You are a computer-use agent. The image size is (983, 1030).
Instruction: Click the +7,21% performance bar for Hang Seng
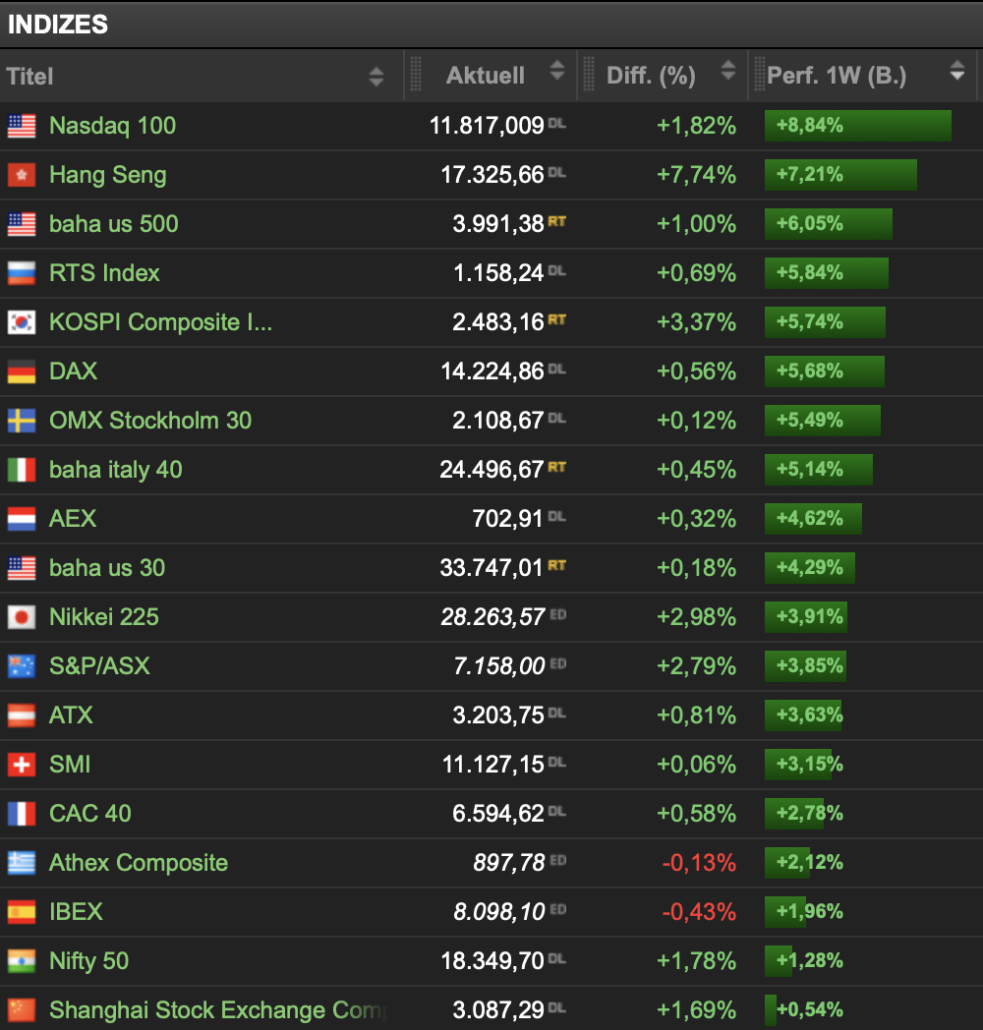click(x=840, y=175)
